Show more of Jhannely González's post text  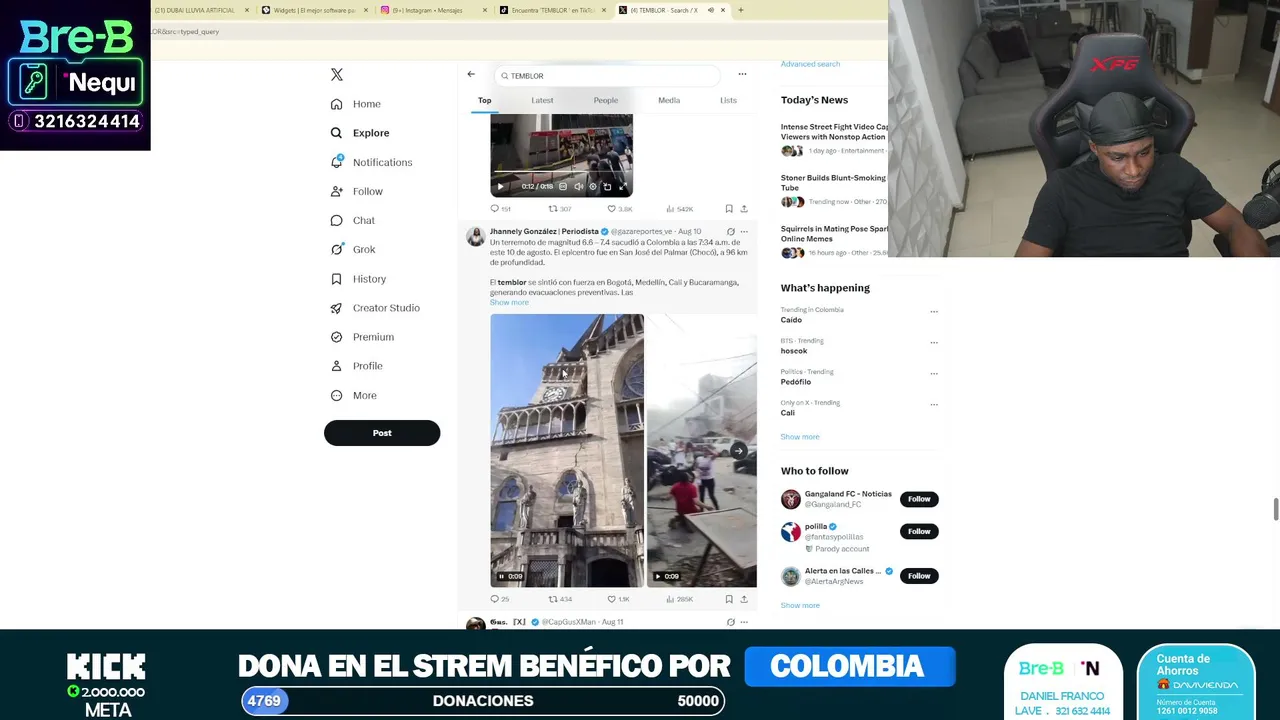(x=509, y=302)
